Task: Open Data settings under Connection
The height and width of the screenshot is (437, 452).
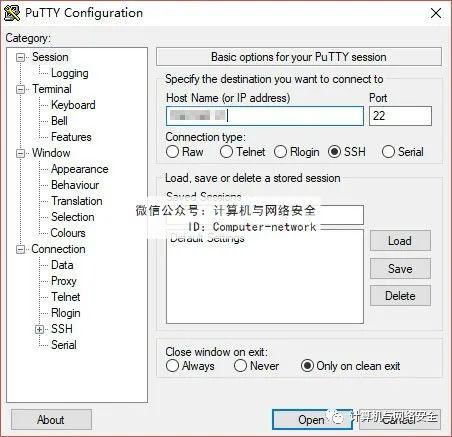Action: (62, 265)
